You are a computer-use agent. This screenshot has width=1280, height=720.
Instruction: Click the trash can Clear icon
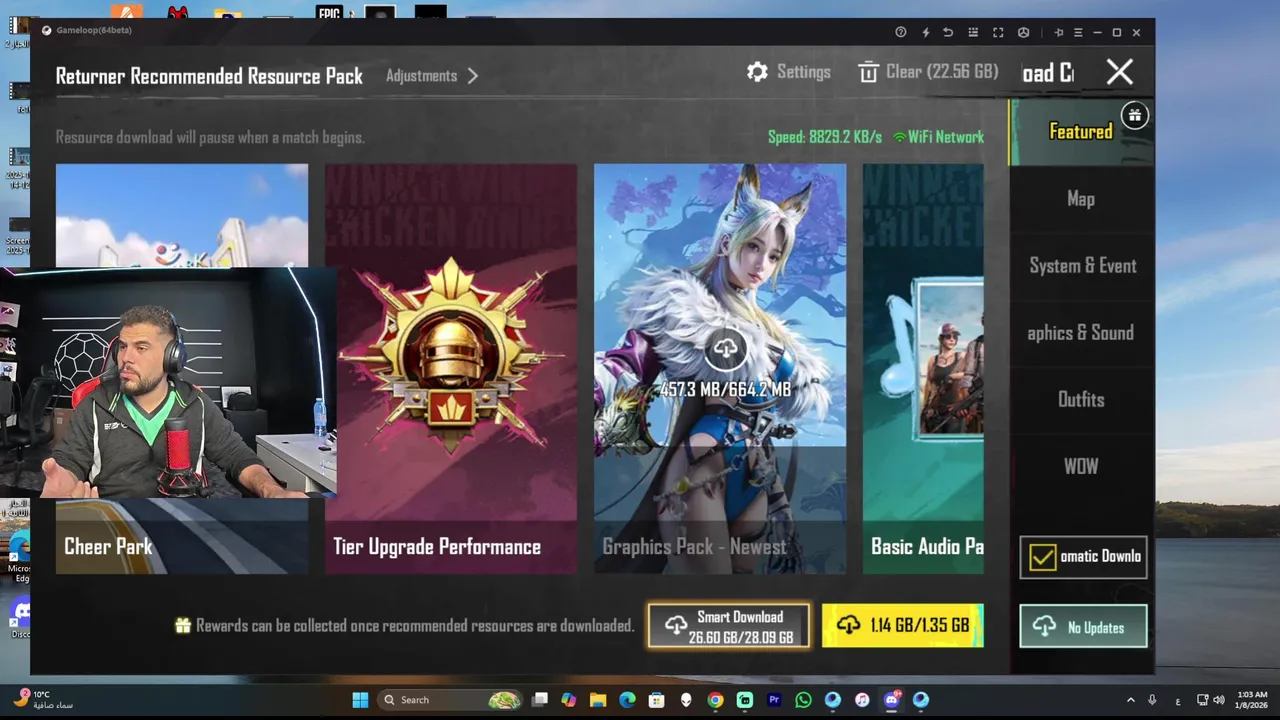point(868,72)
